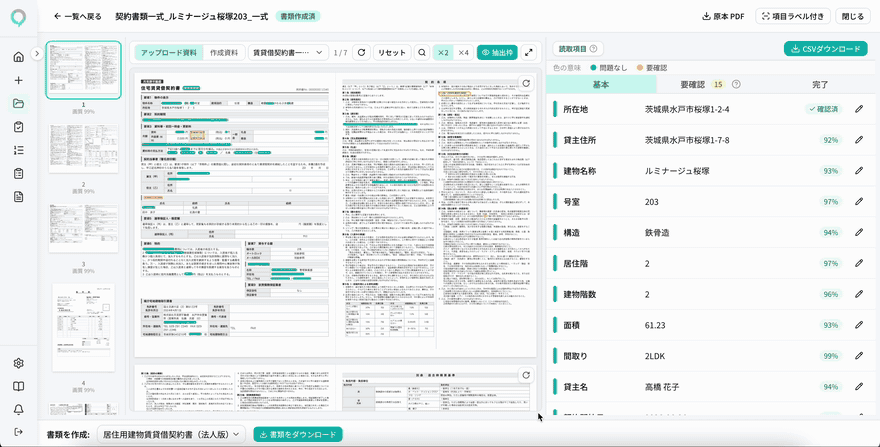
Task: Switch to 作成資料 tab
Action: [x=223, y=52]
